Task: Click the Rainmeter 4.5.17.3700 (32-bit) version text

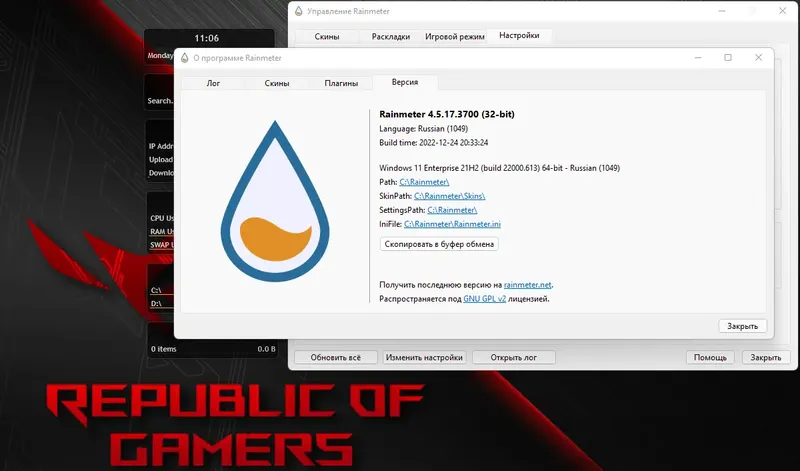Action: [447, 114]
